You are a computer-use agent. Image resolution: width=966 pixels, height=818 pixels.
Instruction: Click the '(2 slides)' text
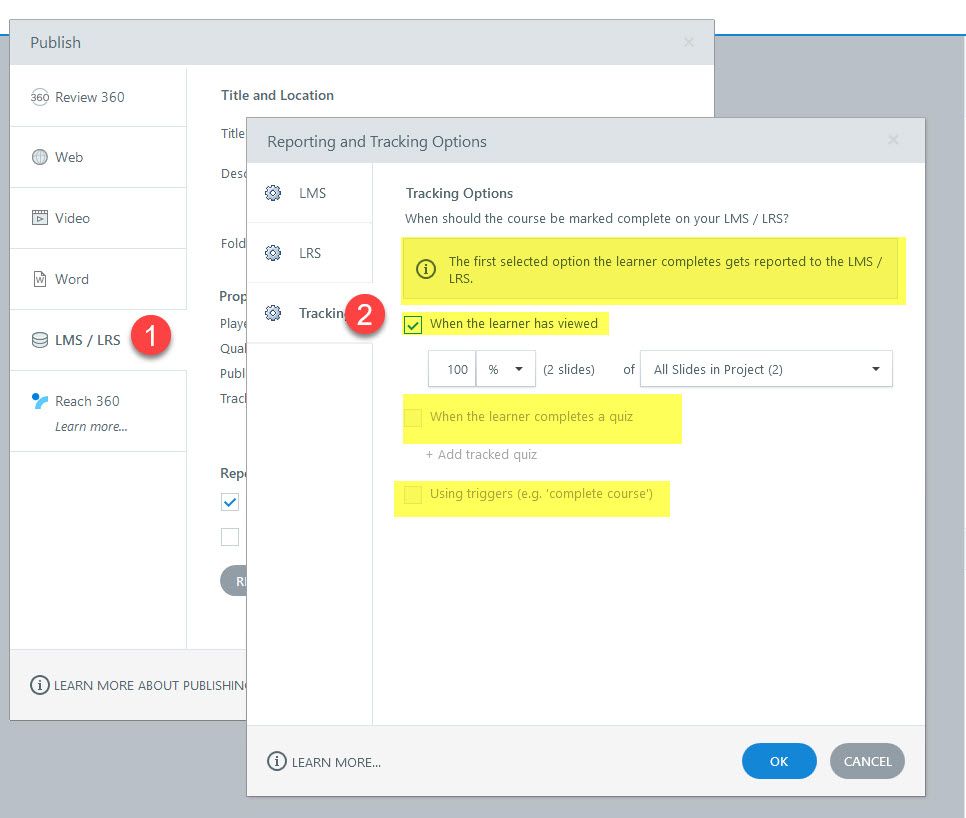[x=569, y=370]
